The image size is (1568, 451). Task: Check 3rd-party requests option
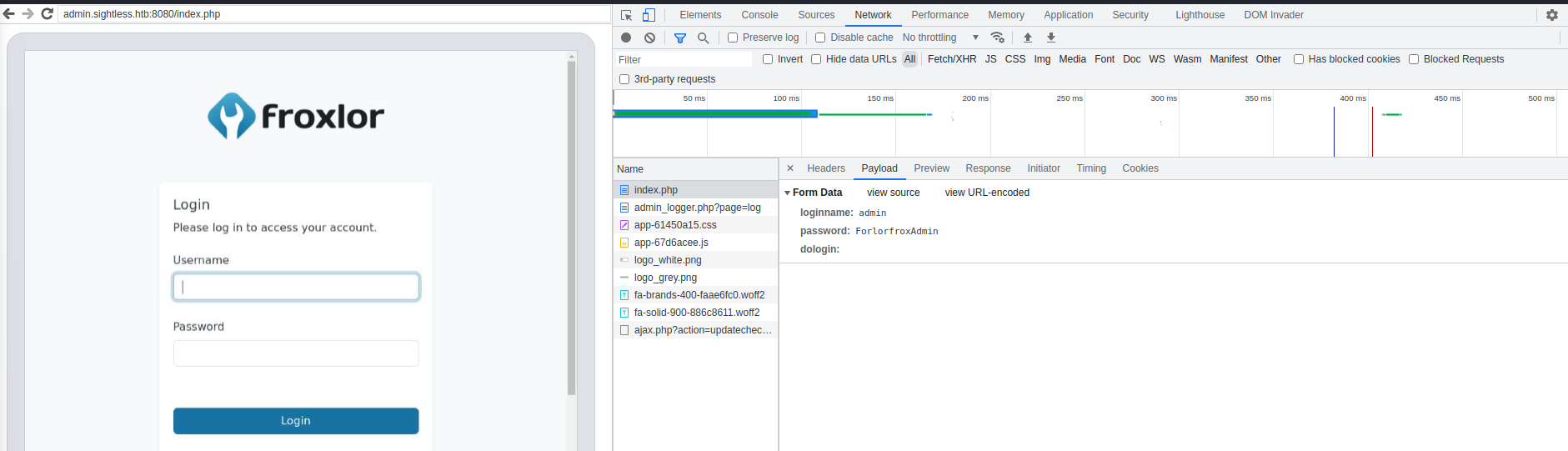(624, 79)
